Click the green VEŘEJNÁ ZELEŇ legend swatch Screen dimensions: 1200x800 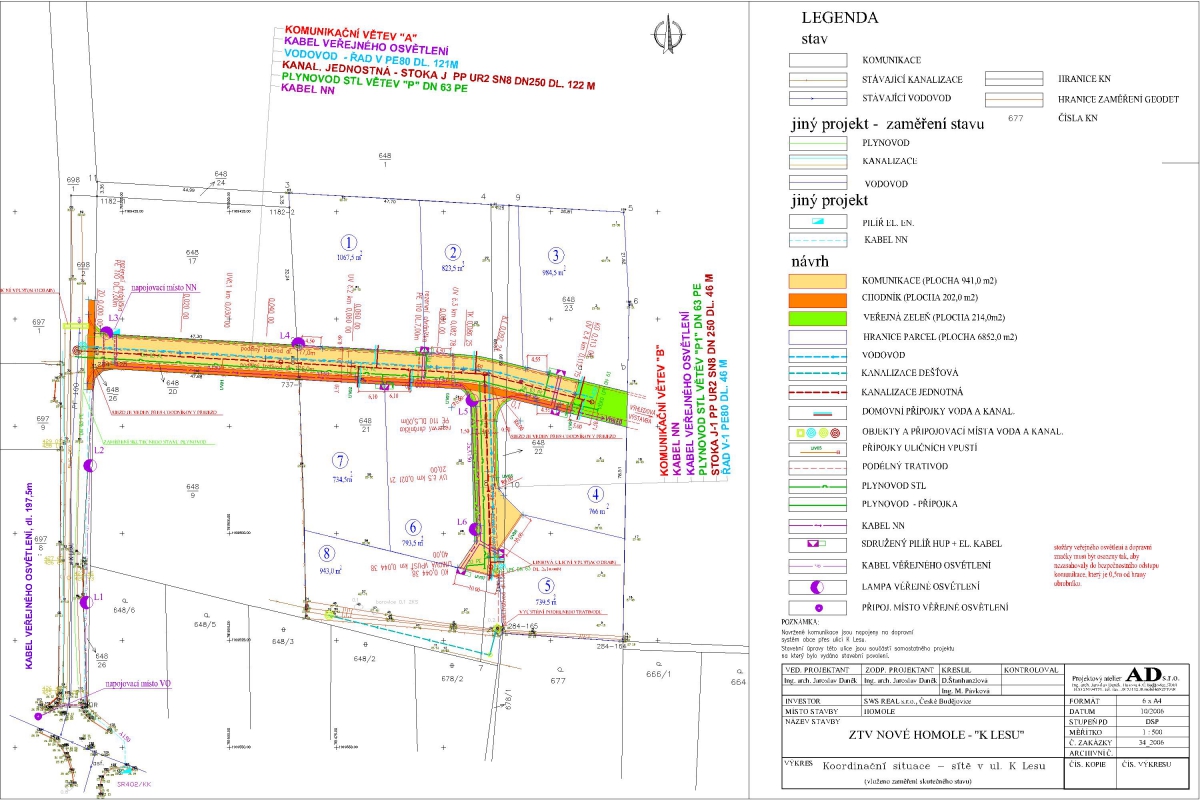click(818, 318)
